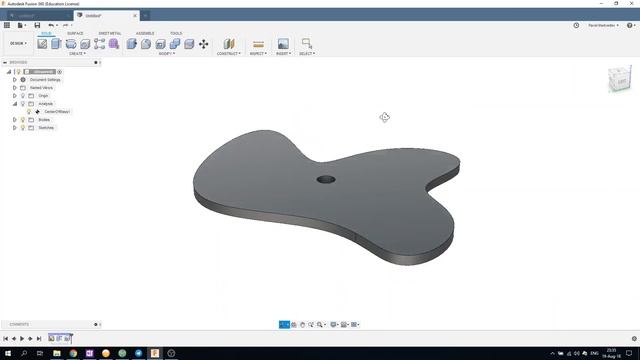The height and width of the screenshot is (360, 640).
Task: Toggle visibility of the root component
Action: click(x=18, y=72)
